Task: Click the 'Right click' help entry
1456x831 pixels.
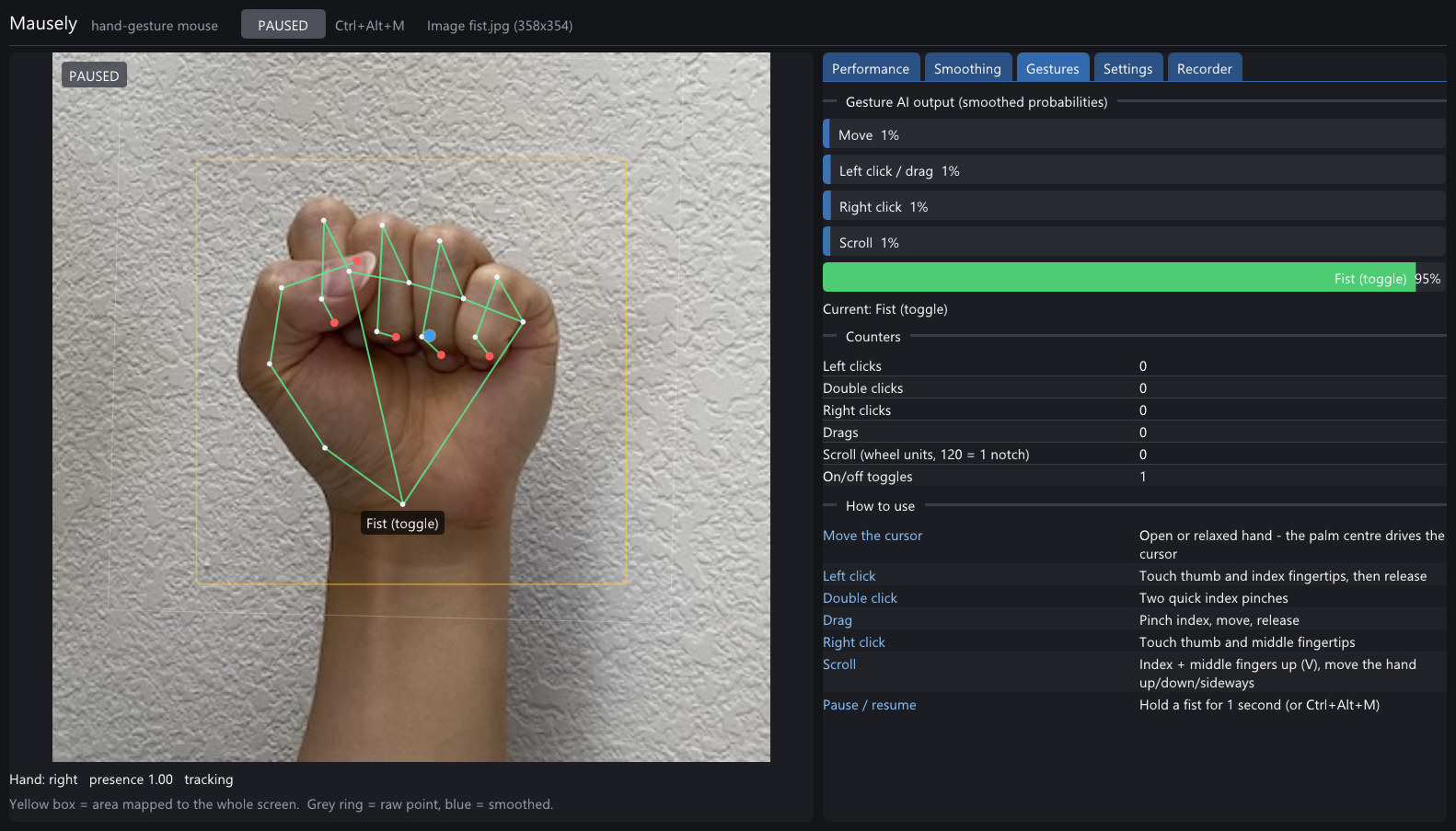Action: [854, 642]
